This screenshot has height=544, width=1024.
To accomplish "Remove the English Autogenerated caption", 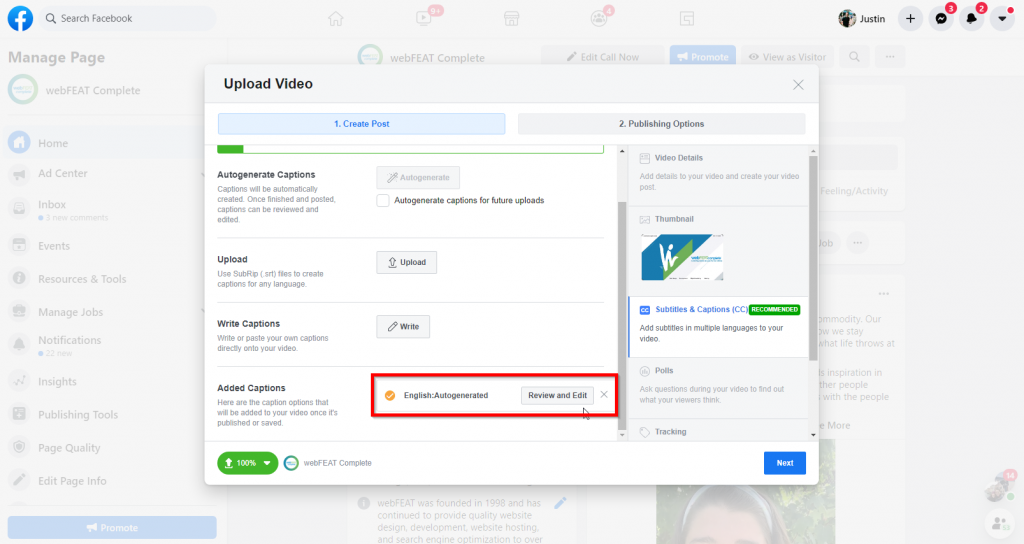I will tap(604, 395).
